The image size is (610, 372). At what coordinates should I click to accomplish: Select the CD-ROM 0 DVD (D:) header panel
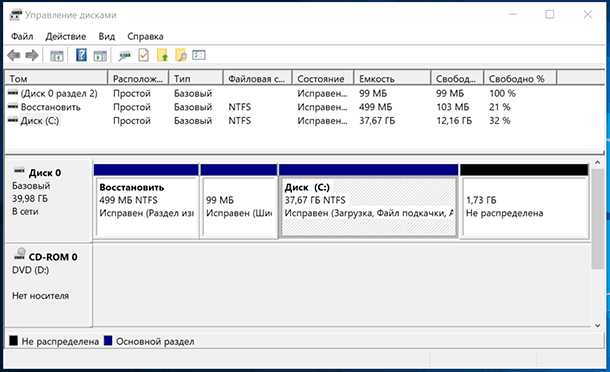point(49,285)
